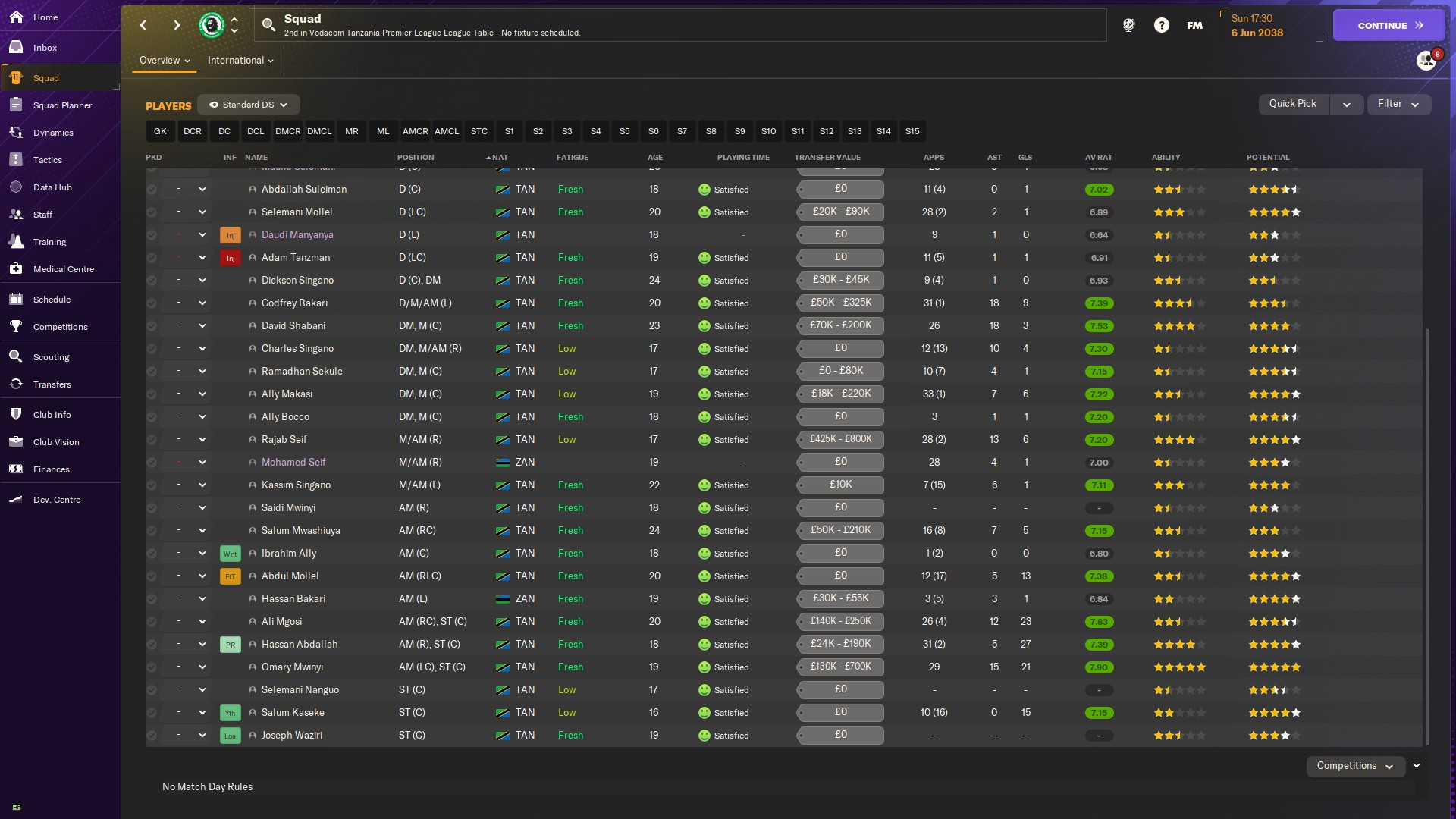Open the help question mark icon
The height and width of the screenshot is (819, 1456).
pyautogui.click(x=1161, y=25)
